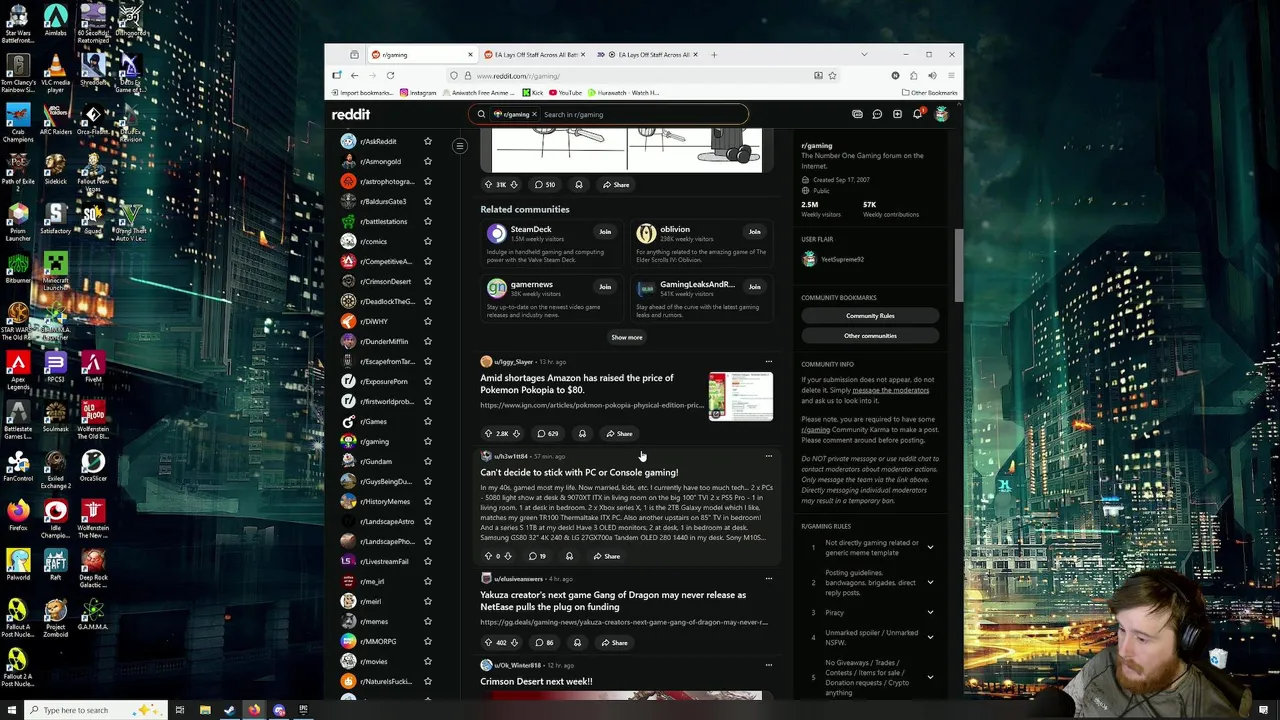Remove the r/gaming search scope chip
Screen dimensions: 1280x720
click(x=534, y=114)
